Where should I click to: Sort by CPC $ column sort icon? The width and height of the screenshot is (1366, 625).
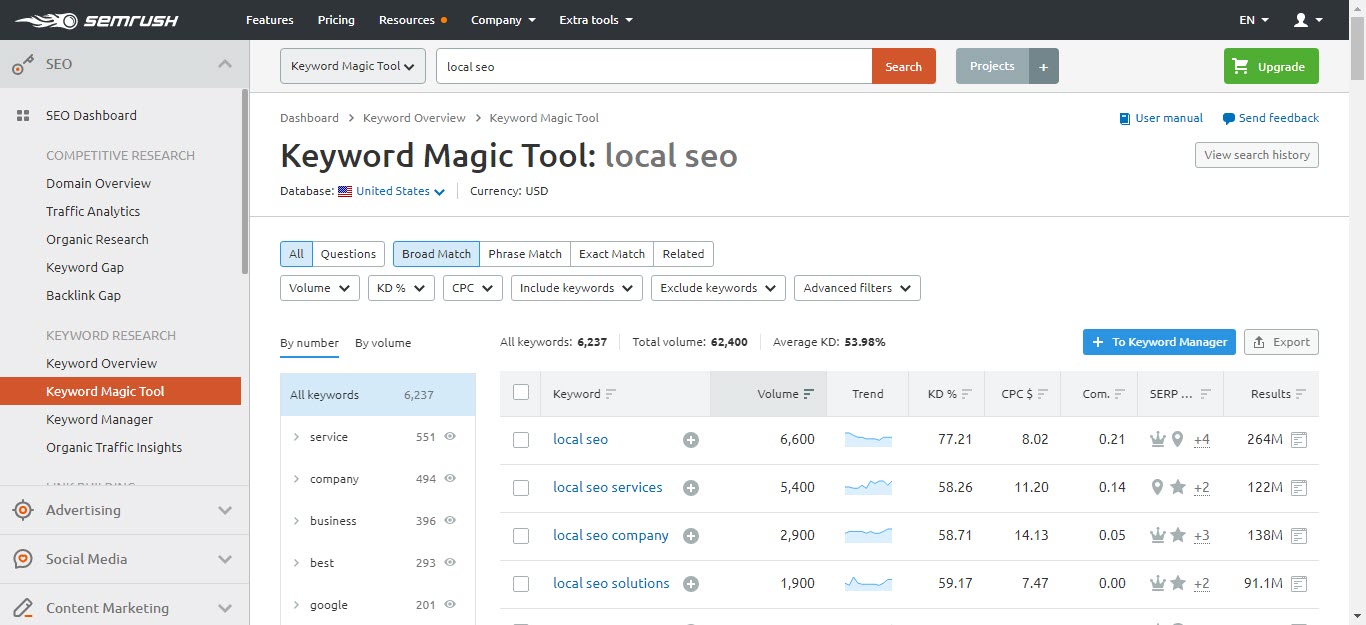click(1044, 394)
